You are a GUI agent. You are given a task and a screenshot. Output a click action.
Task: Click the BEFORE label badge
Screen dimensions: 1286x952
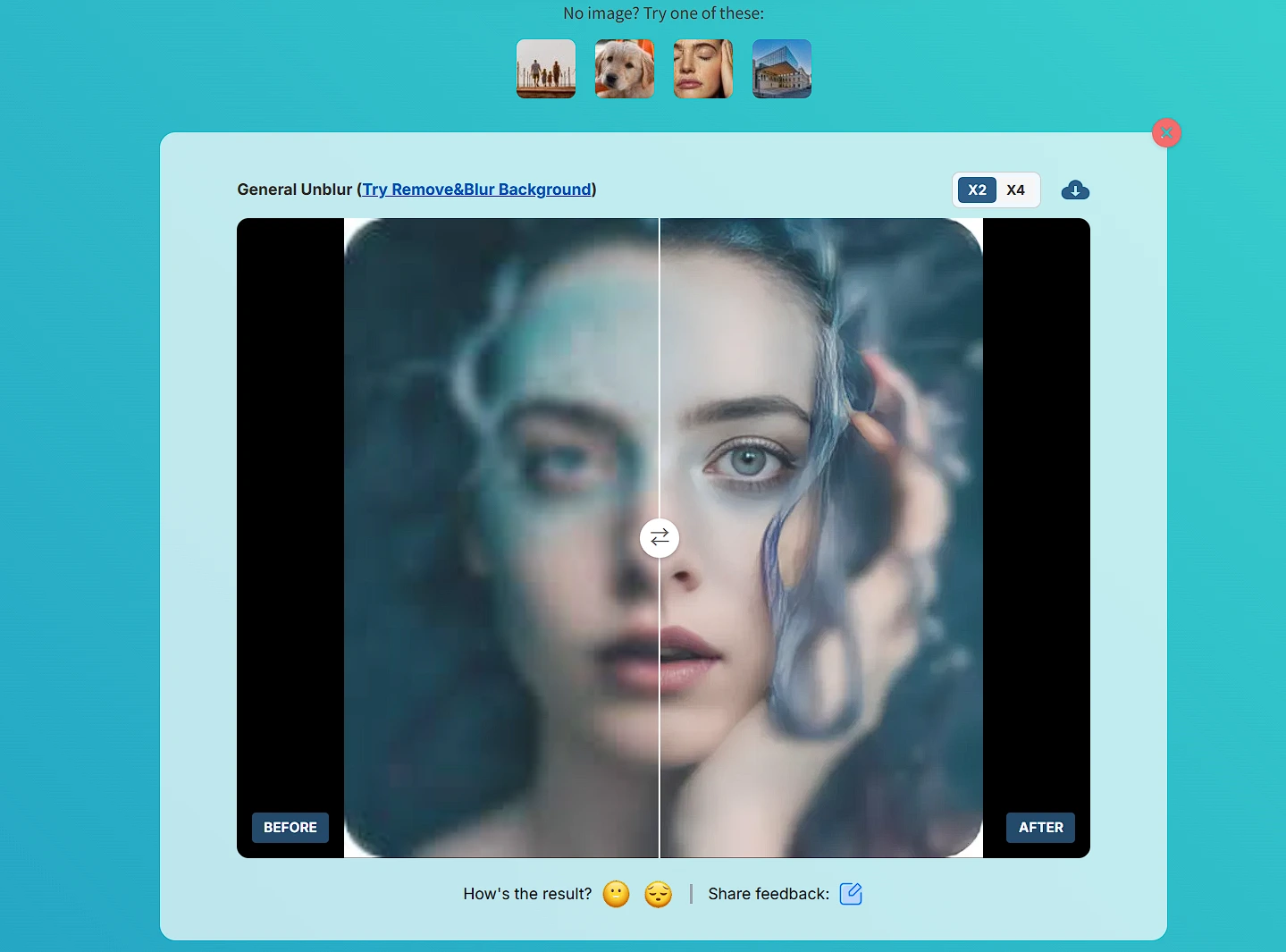point(290,828)
